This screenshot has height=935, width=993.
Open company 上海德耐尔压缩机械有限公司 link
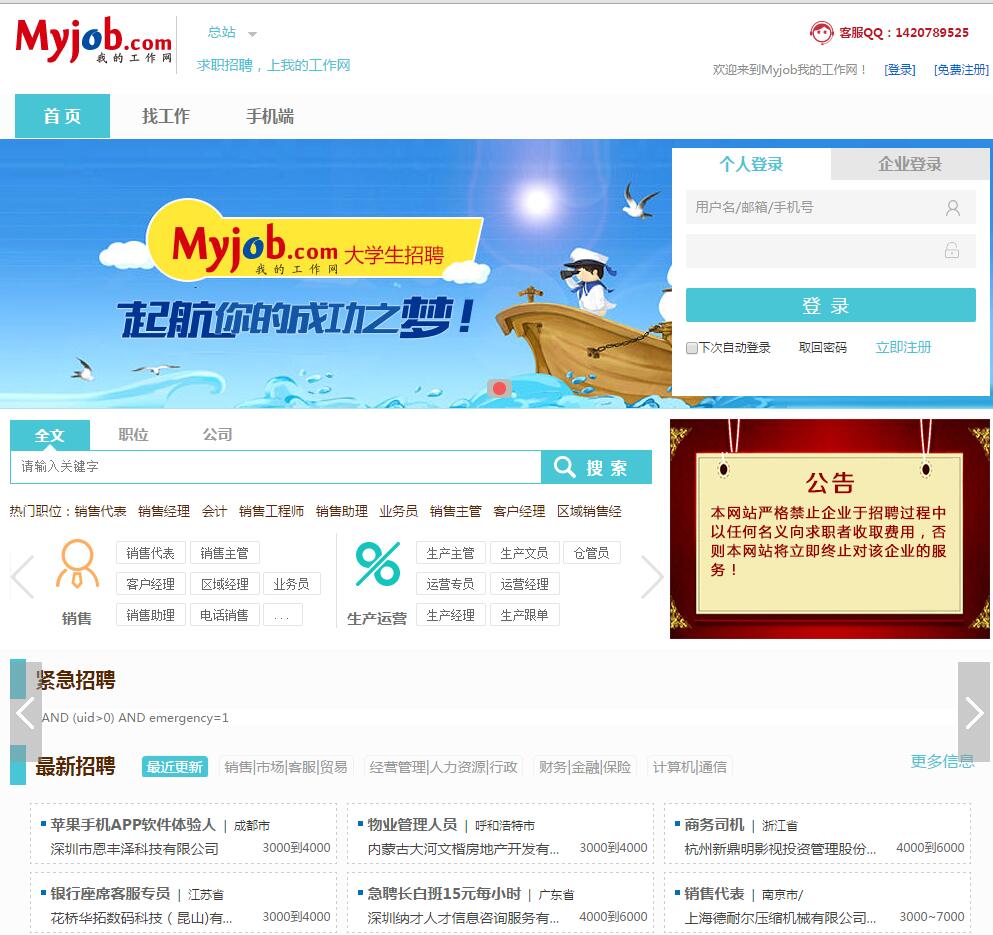point(780,917)
